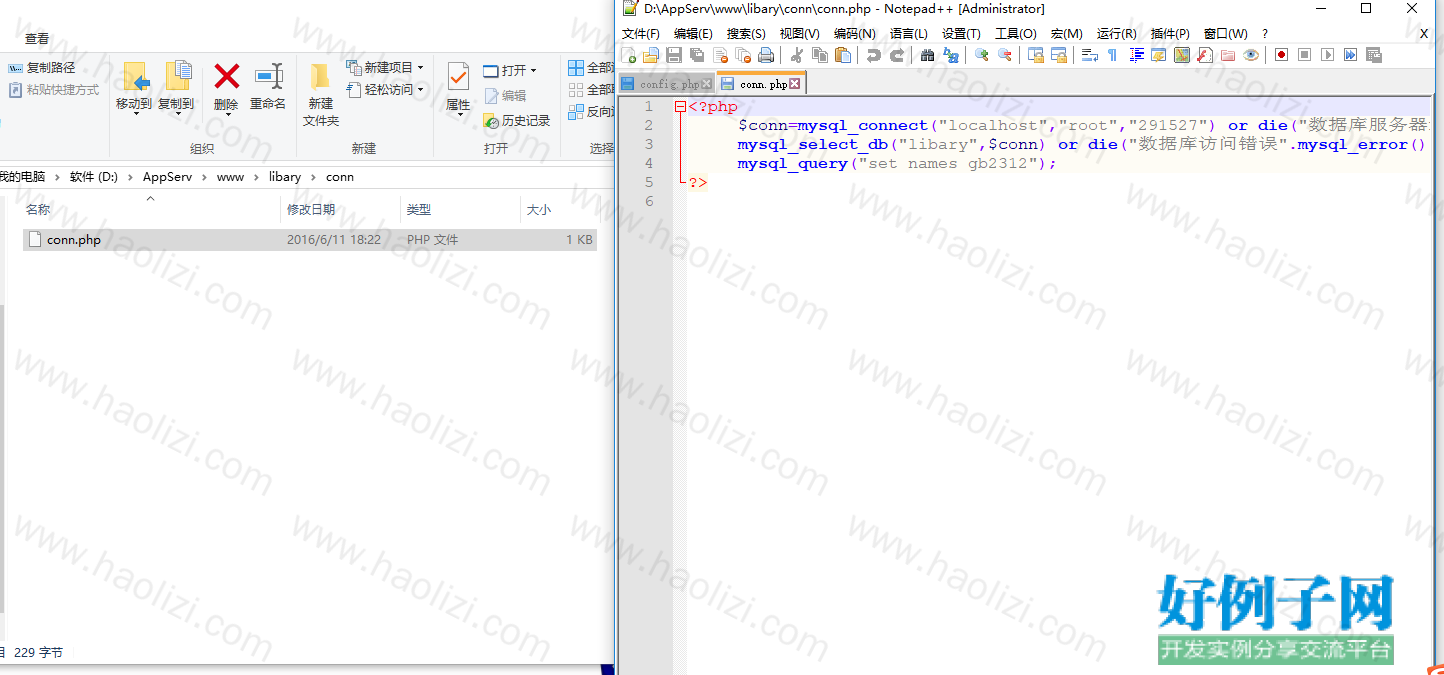Select the 查看 ribbon tab in Explorer

point(37,38)
